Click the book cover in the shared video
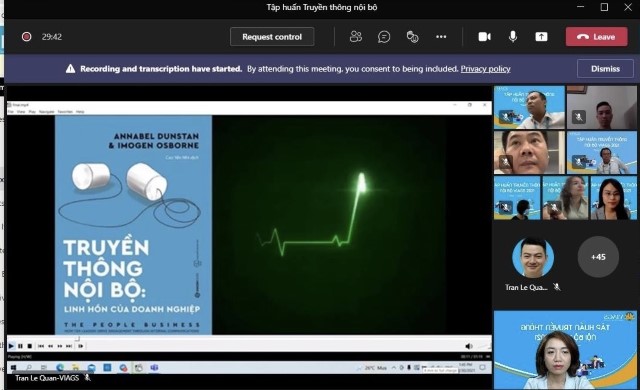 [x=133, y=225]
